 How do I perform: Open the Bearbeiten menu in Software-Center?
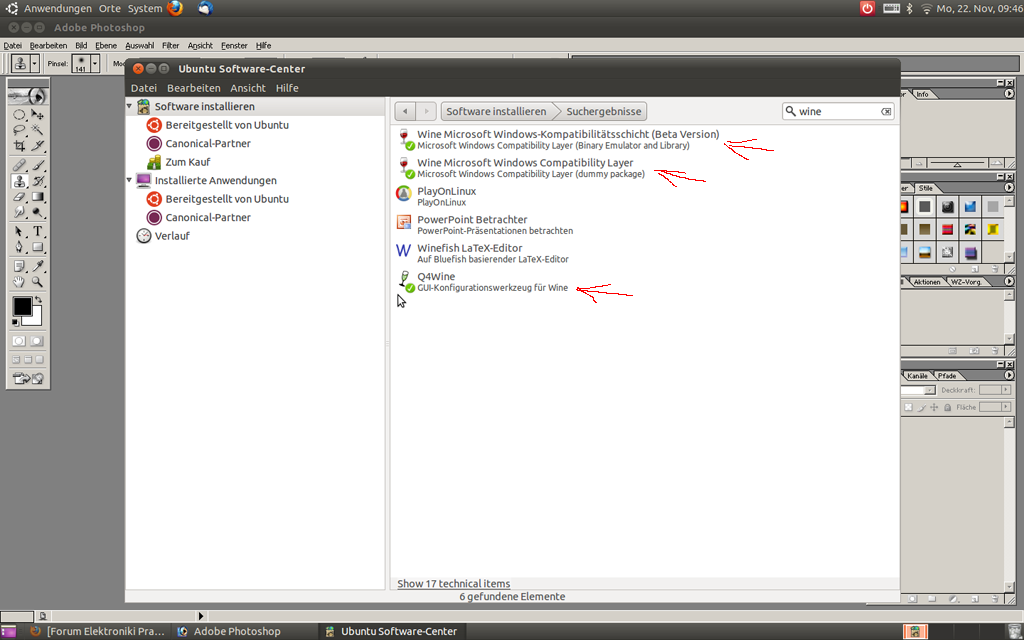193,88
